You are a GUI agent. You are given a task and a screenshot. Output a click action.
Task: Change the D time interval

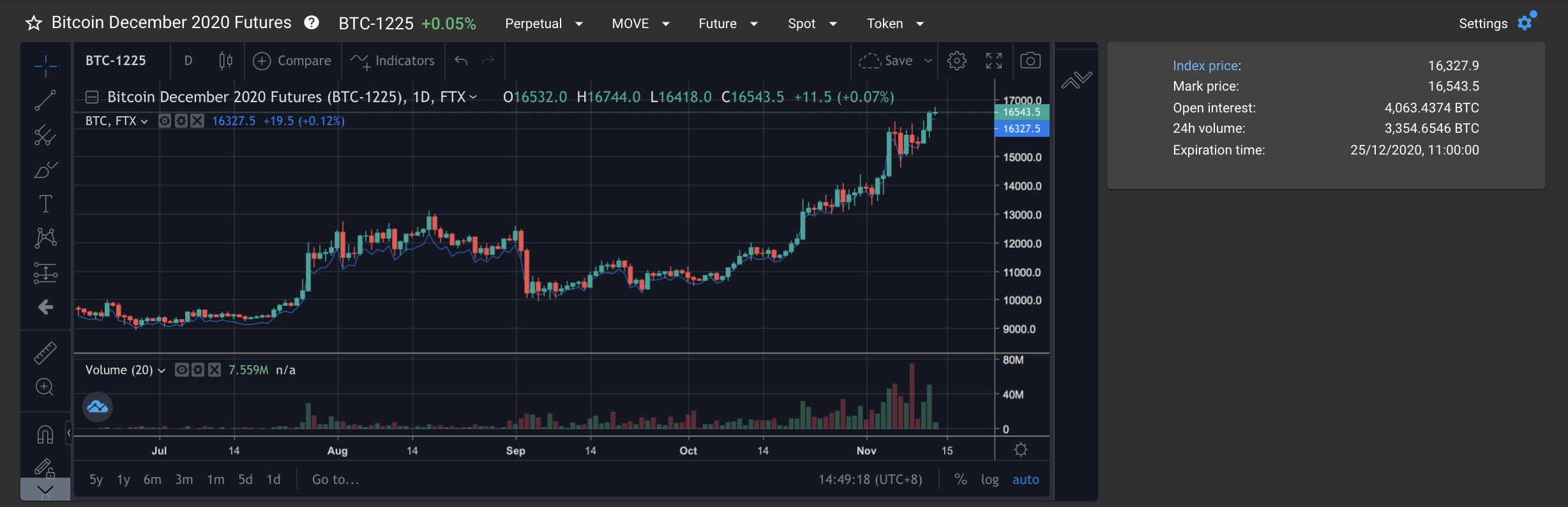(x=188, y=61)
